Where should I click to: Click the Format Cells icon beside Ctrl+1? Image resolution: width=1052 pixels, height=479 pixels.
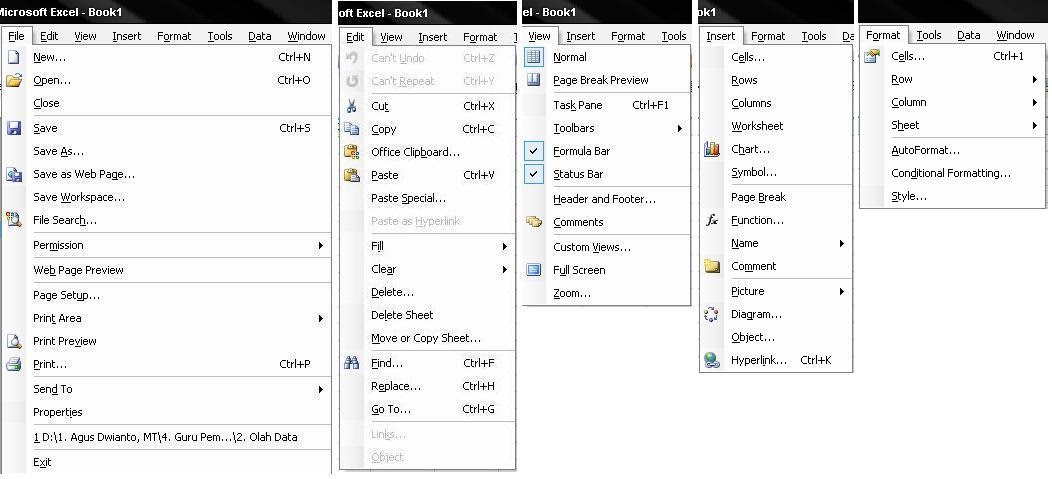coord(872,57)
